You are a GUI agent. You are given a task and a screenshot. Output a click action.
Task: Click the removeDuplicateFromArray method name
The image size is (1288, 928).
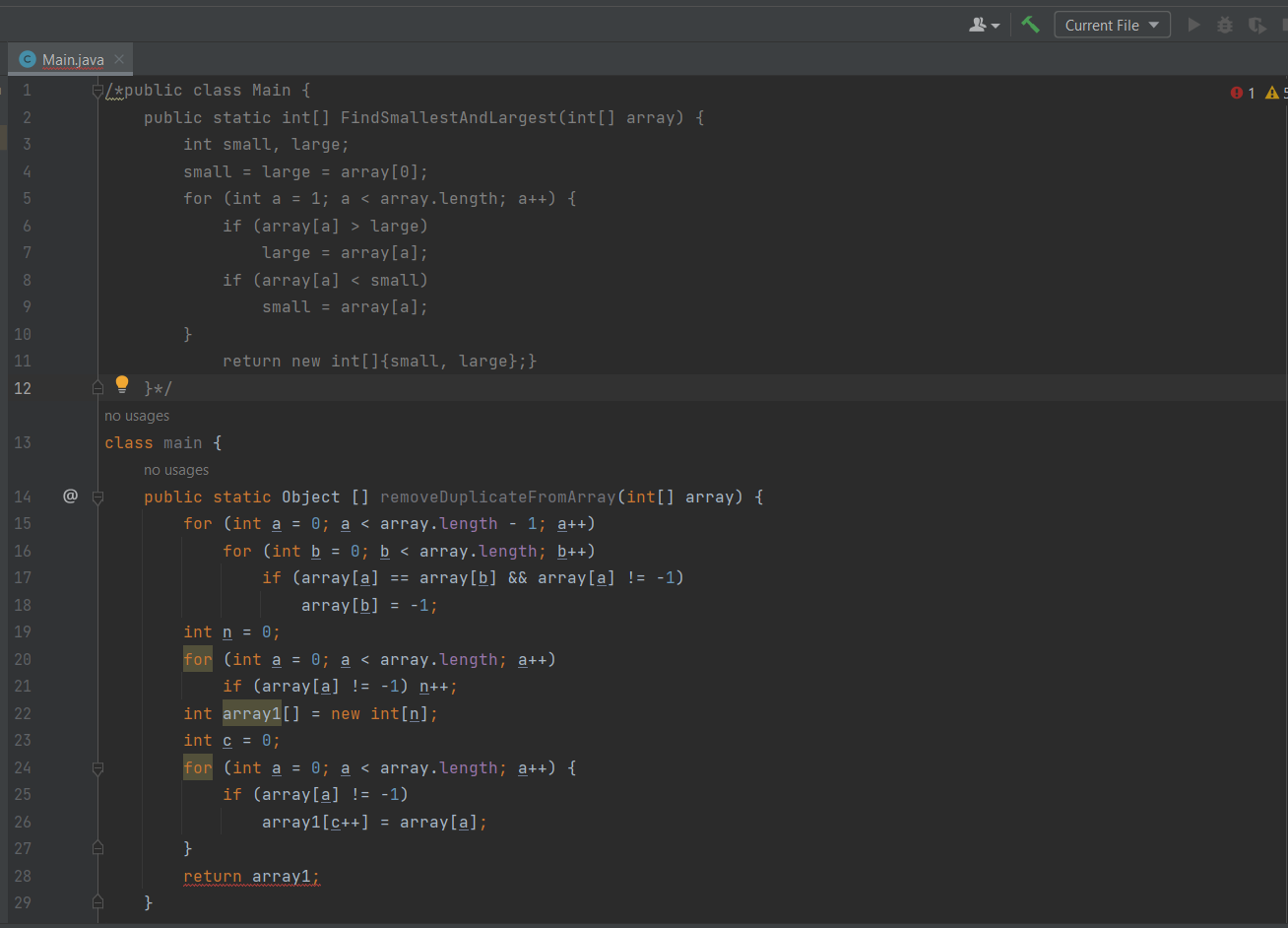pyautogui.click(x=497, y=497)
